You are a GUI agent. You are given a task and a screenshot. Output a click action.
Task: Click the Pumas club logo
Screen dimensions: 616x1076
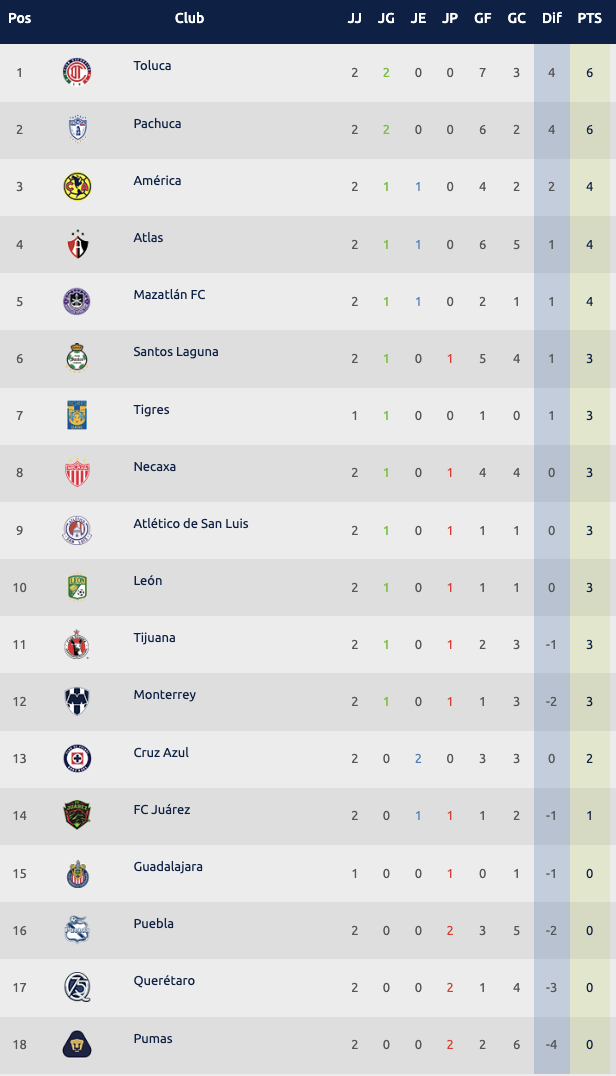point(77,1043)
